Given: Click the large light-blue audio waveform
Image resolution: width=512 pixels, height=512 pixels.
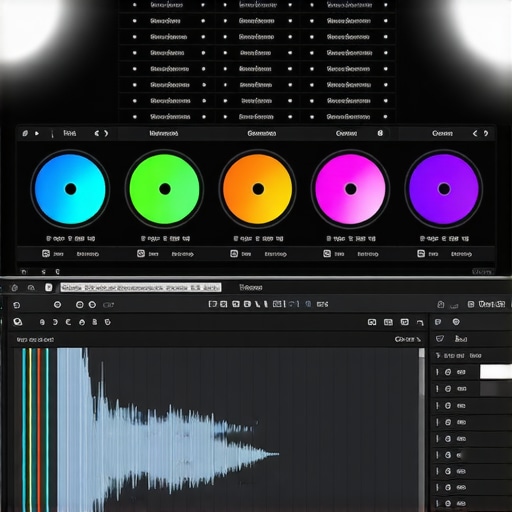Looking at the screenshot, I should pos(168,430).
